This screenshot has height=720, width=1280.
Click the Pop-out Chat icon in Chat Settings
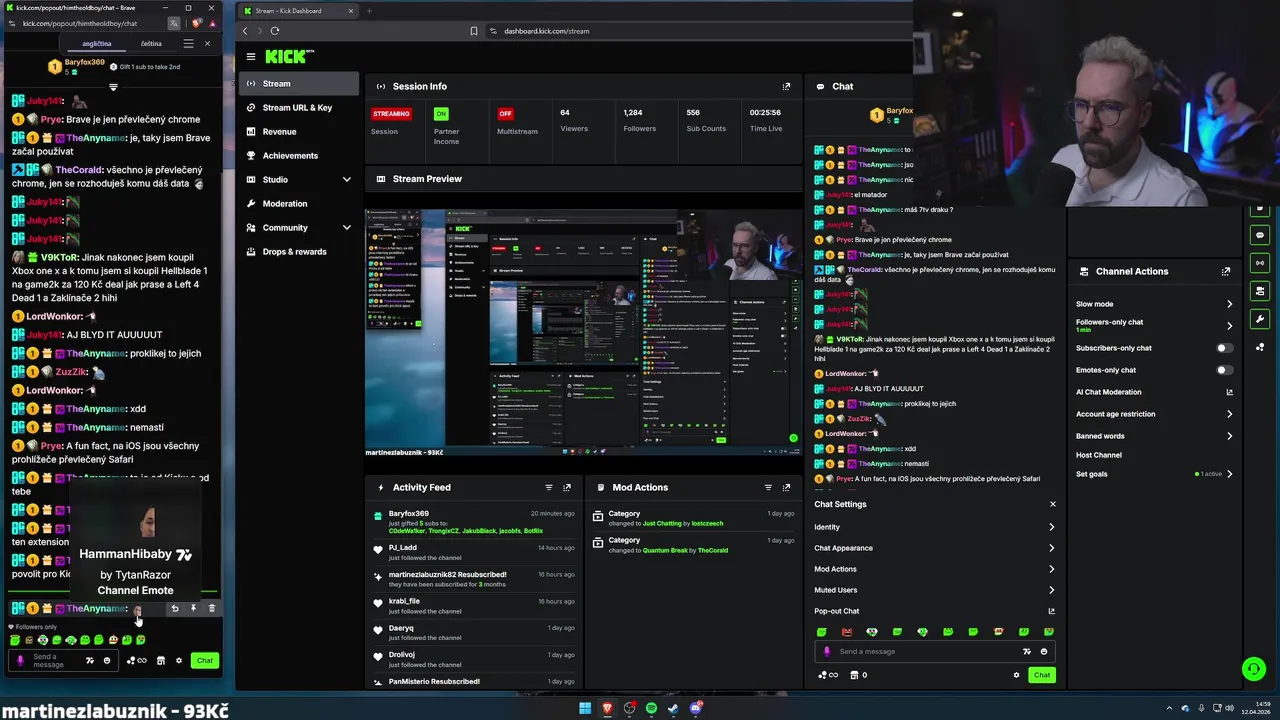tap(1051, 611)
